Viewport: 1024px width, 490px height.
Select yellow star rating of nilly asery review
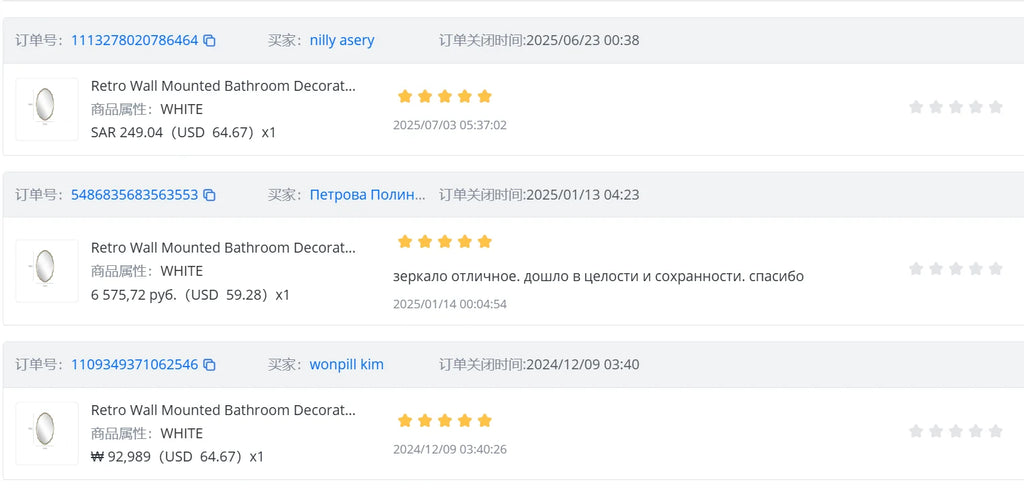[445, 97]
